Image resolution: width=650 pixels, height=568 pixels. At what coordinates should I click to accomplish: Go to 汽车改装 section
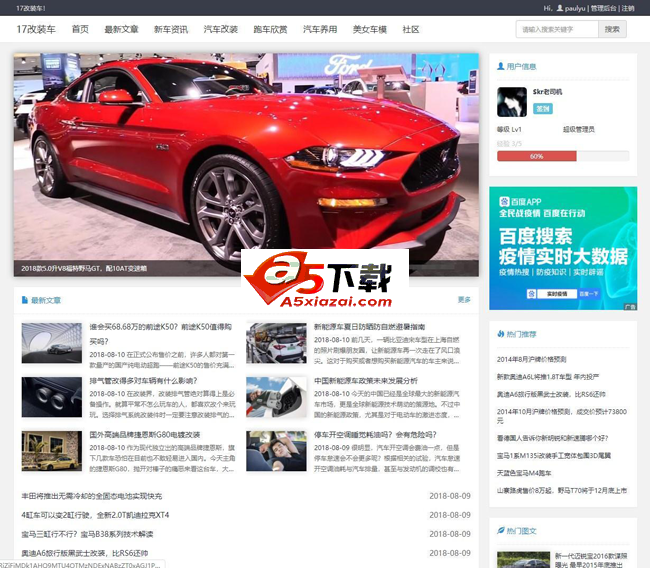[x=221, y=29]
